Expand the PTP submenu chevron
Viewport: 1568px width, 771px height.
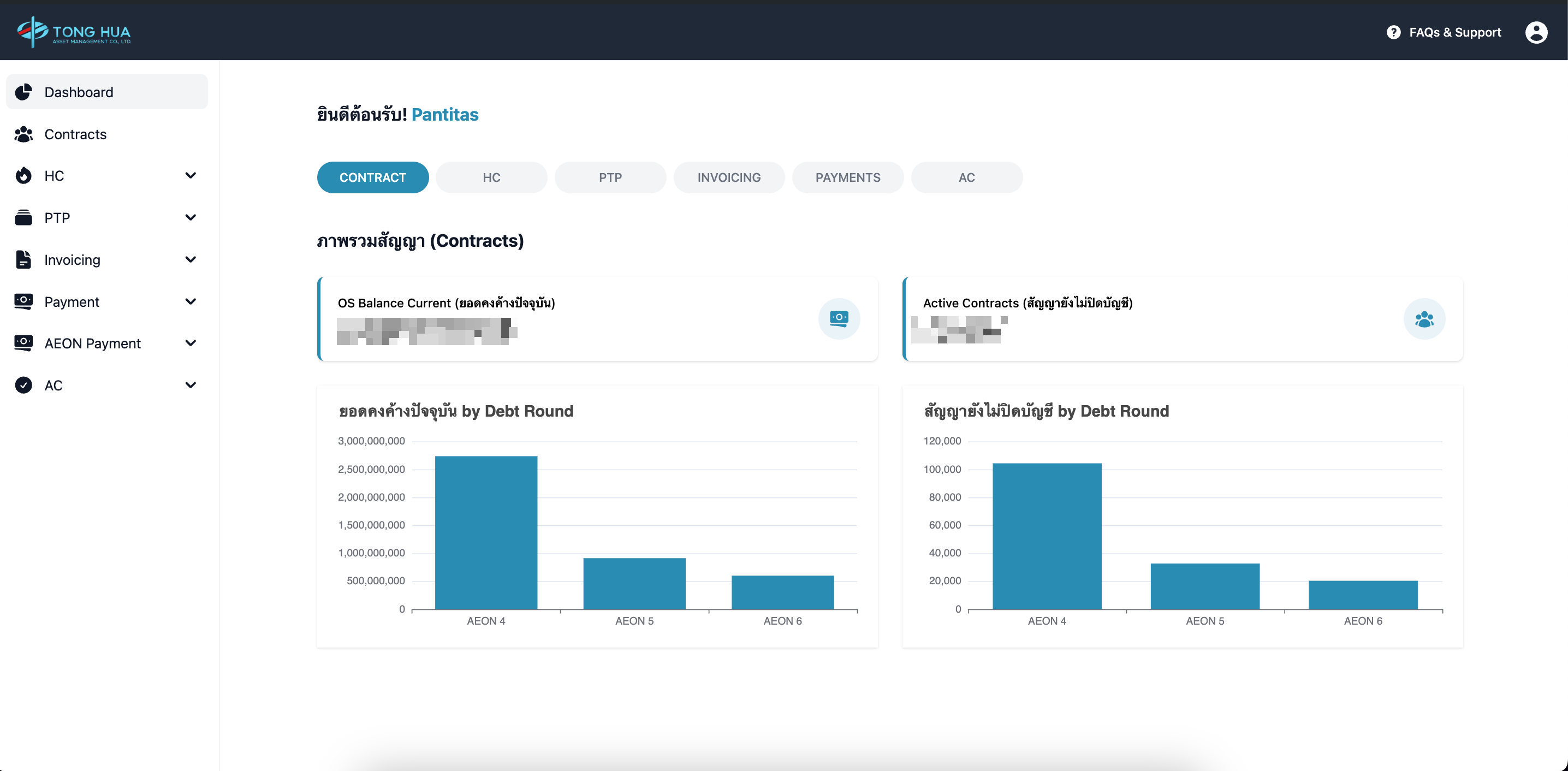pos(191,217)
